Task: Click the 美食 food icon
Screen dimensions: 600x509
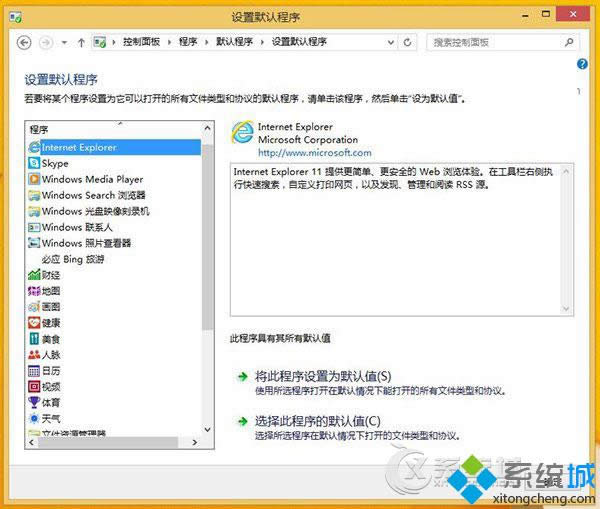Action: point(34,339)
